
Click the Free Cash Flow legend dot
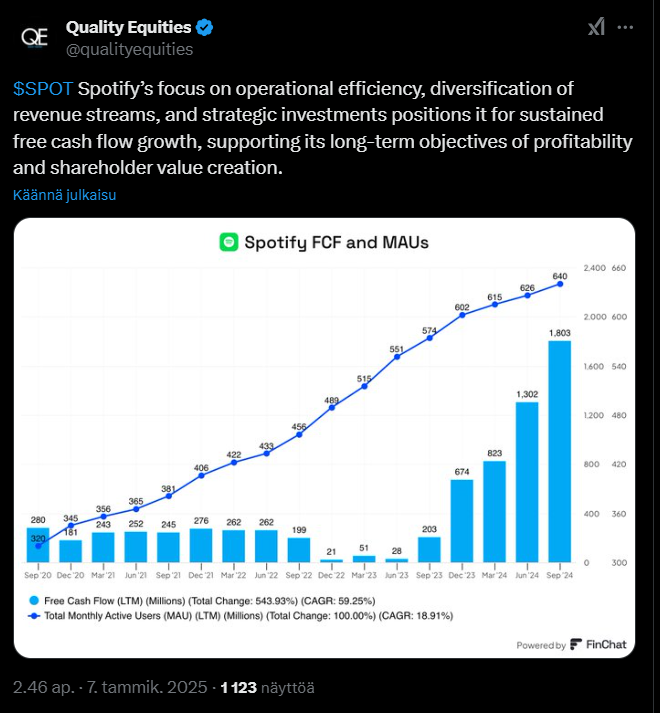tap(34, 600)
